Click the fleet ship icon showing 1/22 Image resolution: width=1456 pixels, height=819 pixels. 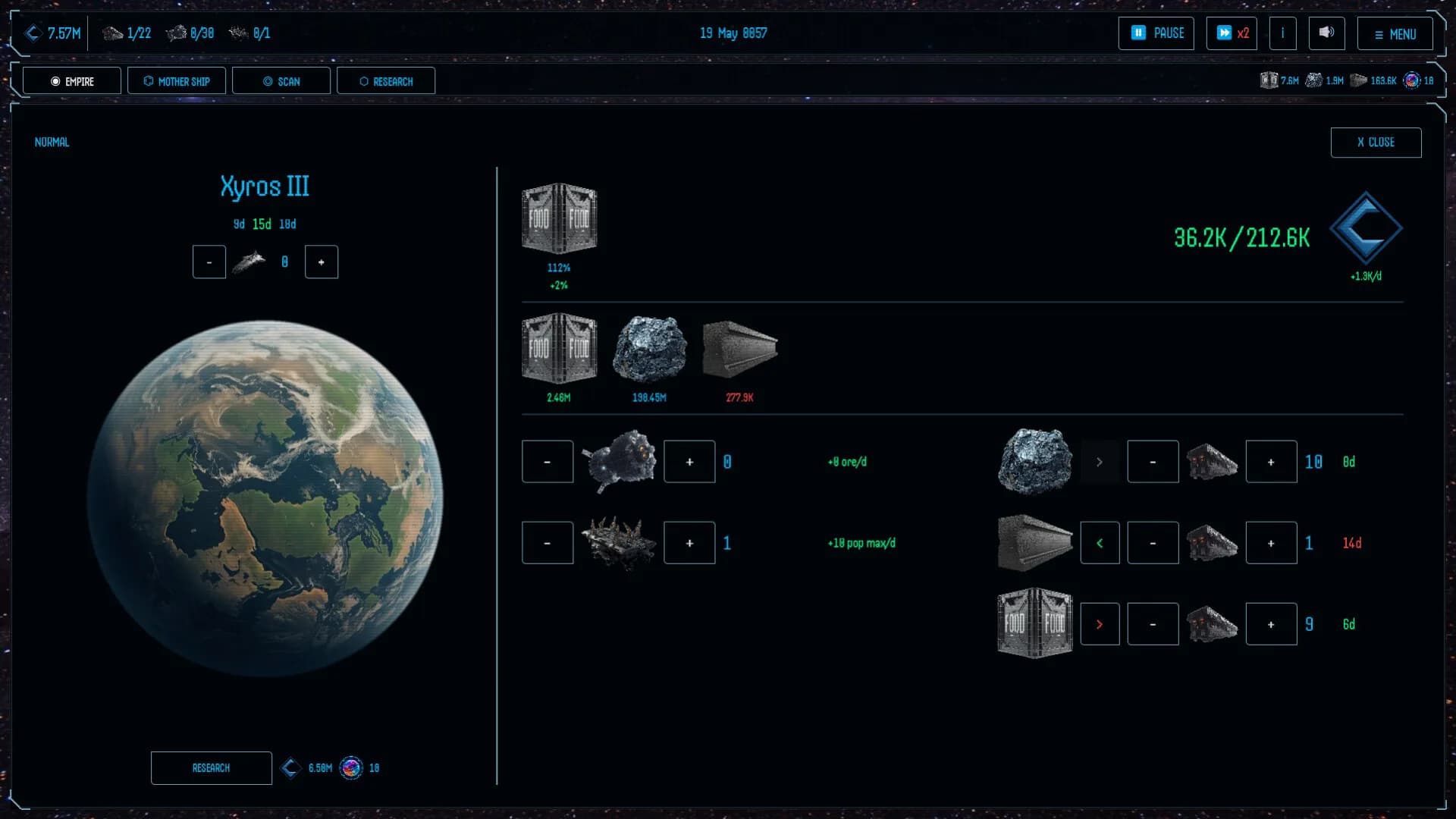tap(113, 33)
